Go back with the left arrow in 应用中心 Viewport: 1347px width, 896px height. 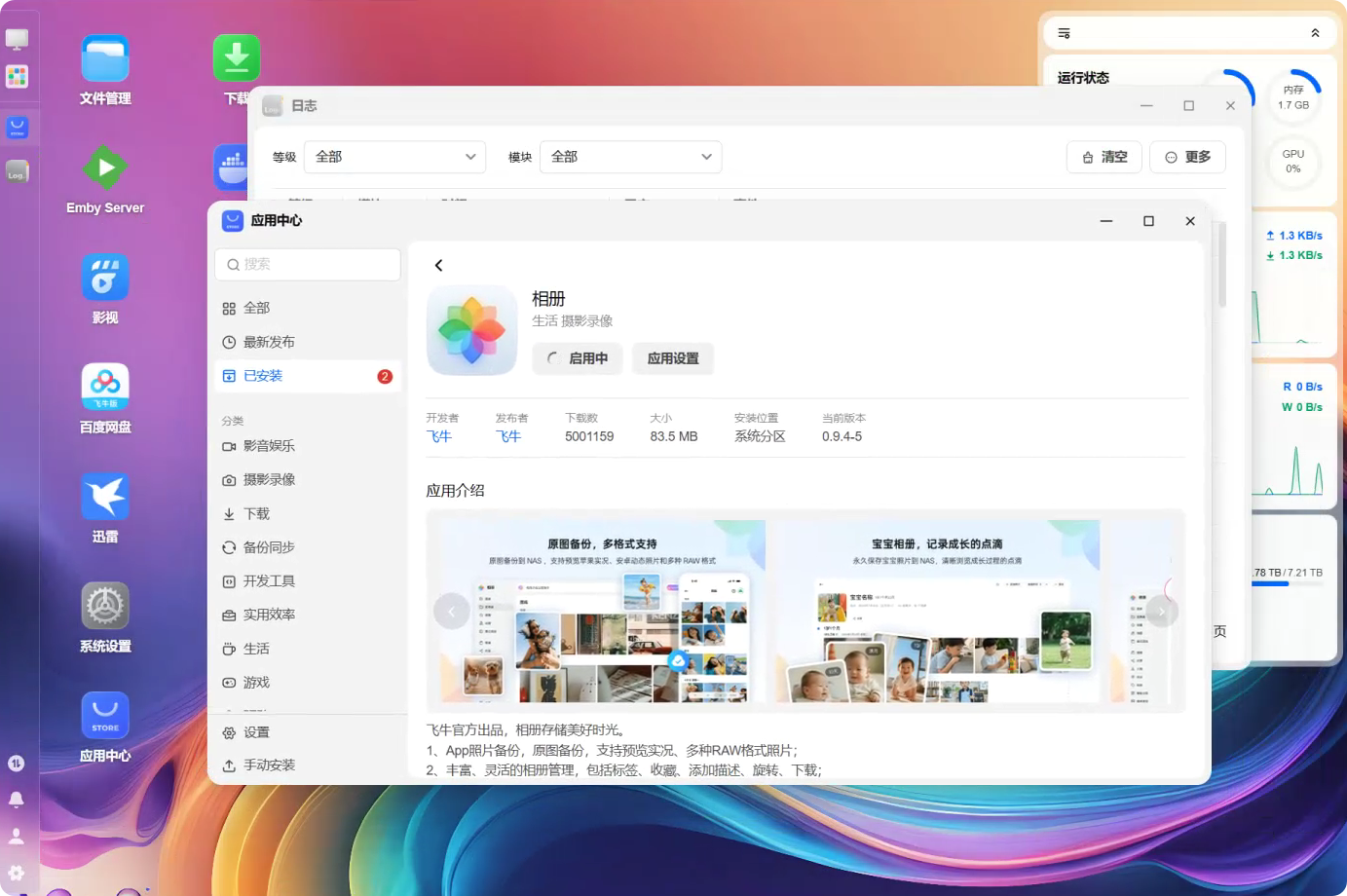pos(439,265)
